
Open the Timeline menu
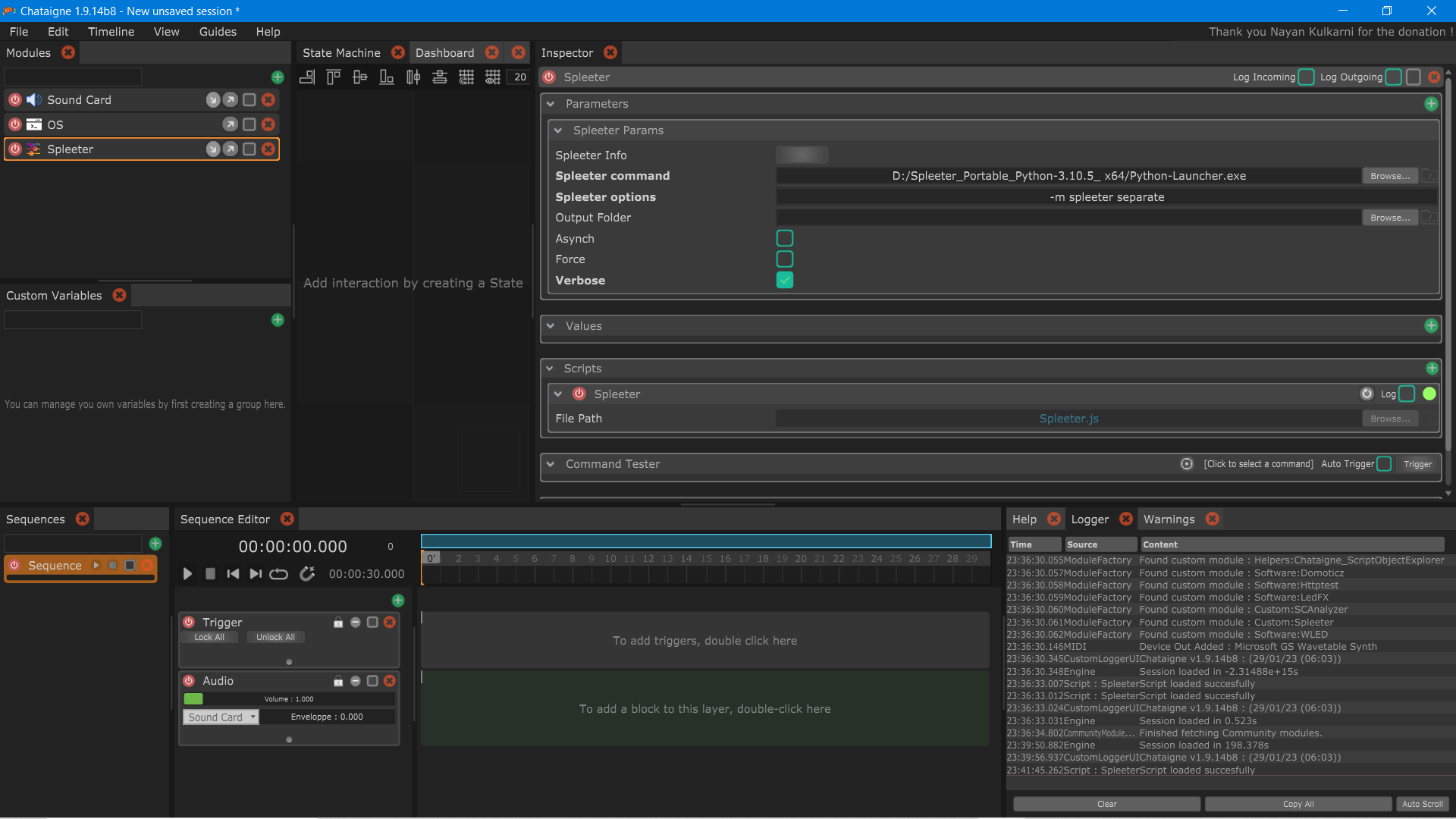(111, 32)
